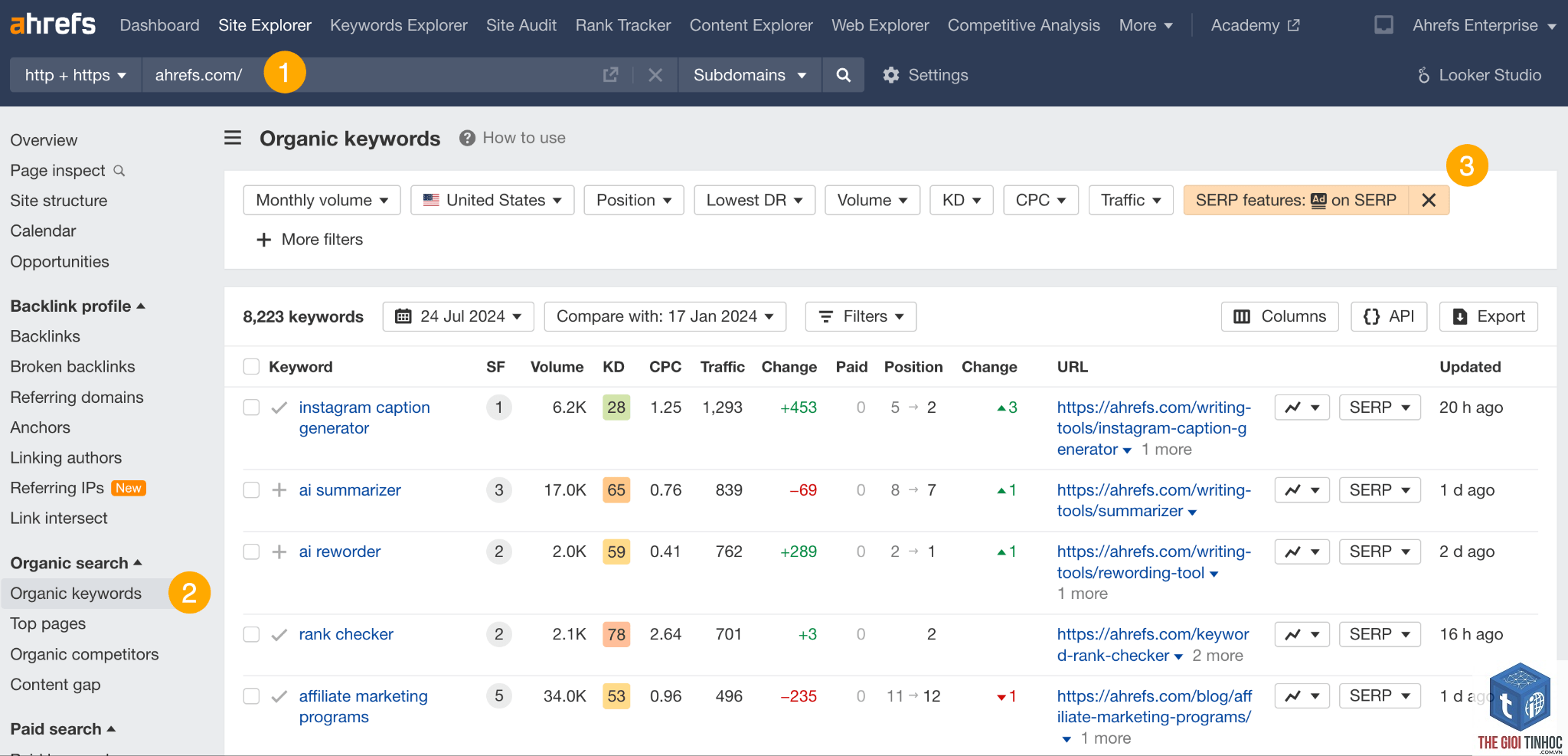Open 24 Jul 2024 date picker
Image resolution: width=1568 pixels, height=756 pixels.
459,316
